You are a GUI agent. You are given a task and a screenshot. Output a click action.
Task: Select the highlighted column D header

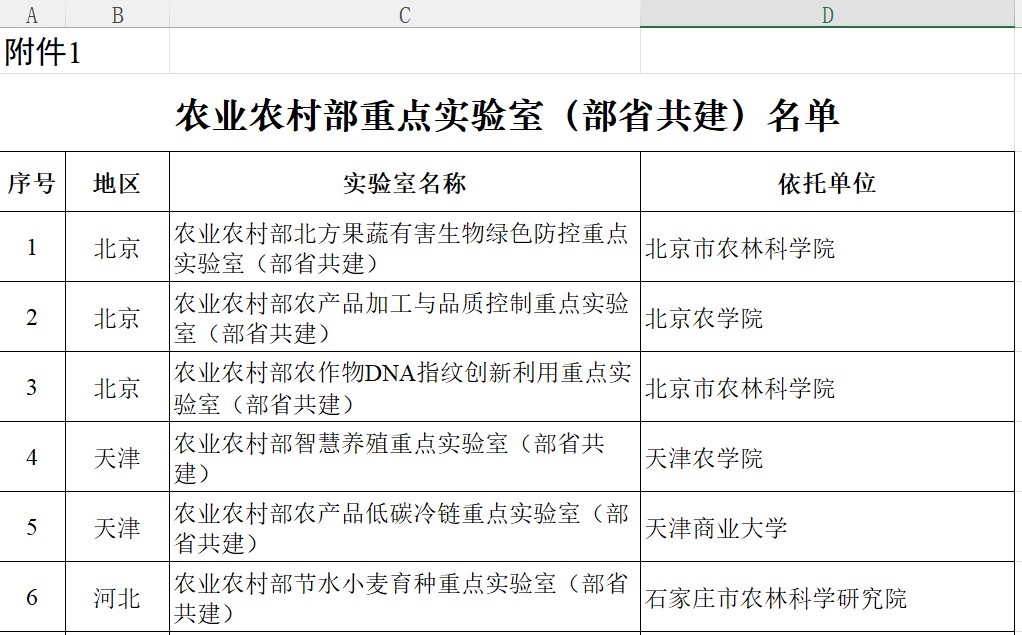click(827, 15)
